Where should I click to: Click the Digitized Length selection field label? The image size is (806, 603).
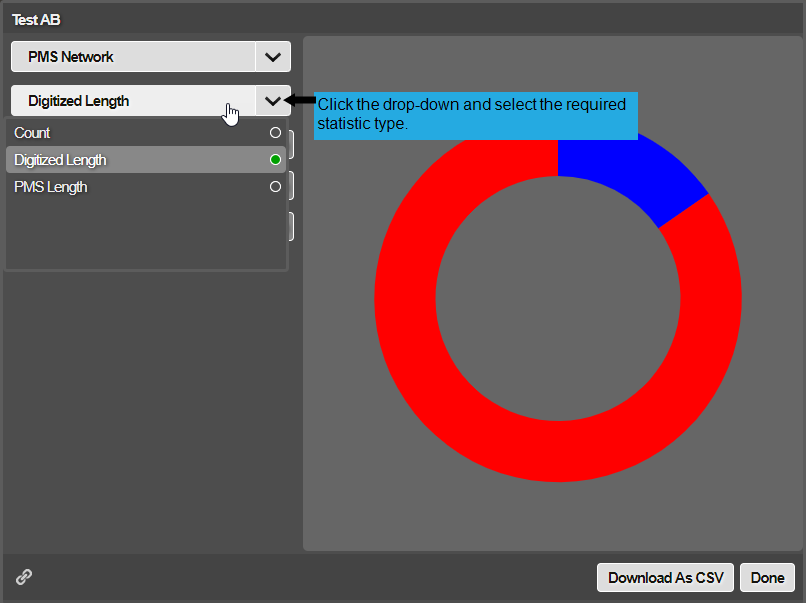click(79, 101)
